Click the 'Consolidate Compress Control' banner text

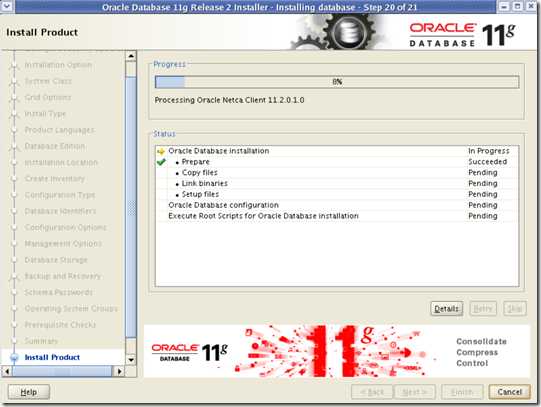tap(481, 352)
